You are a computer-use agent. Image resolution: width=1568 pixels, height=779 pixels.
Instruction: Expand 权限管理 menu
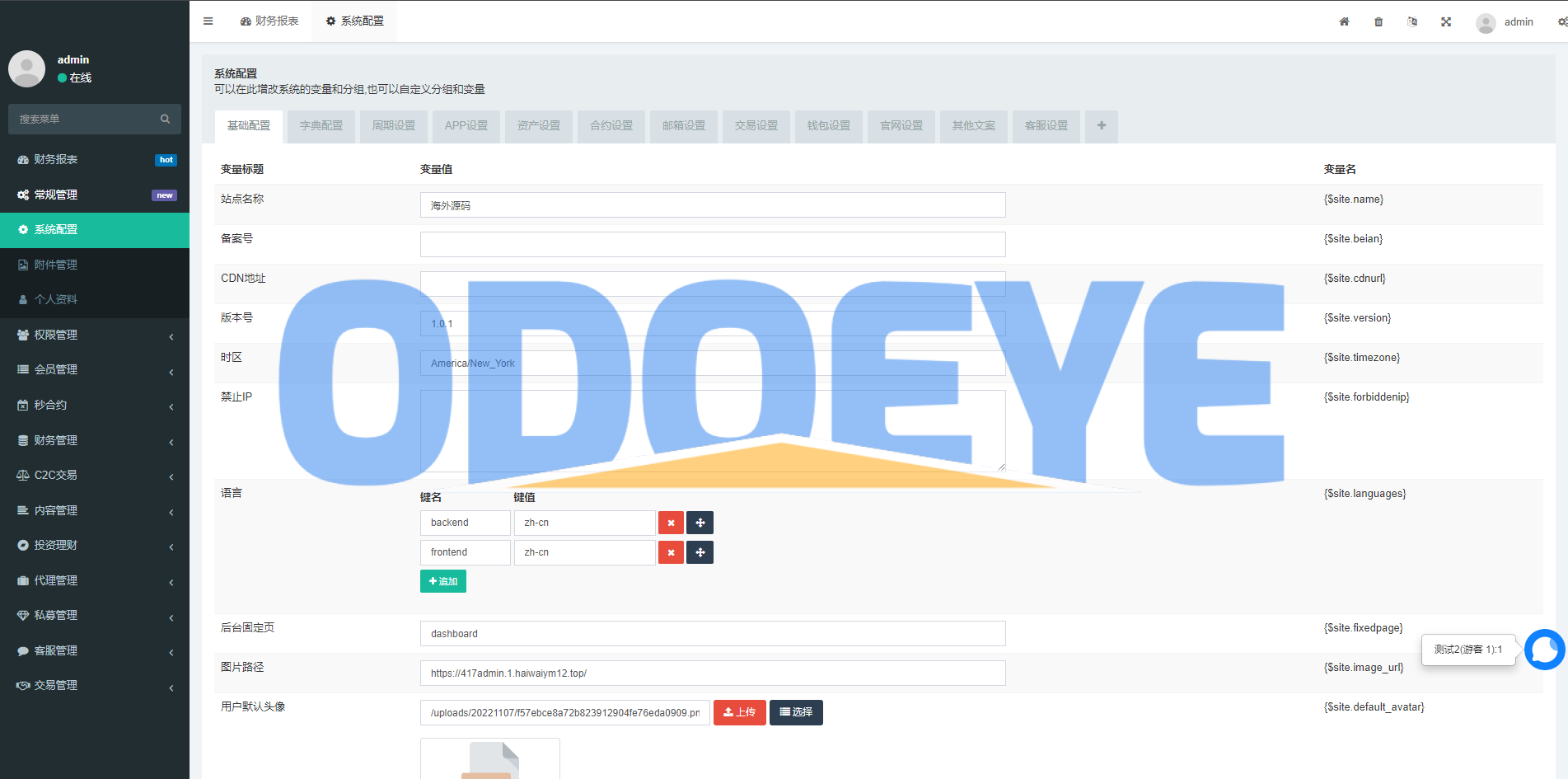click(x=95, y=335)
